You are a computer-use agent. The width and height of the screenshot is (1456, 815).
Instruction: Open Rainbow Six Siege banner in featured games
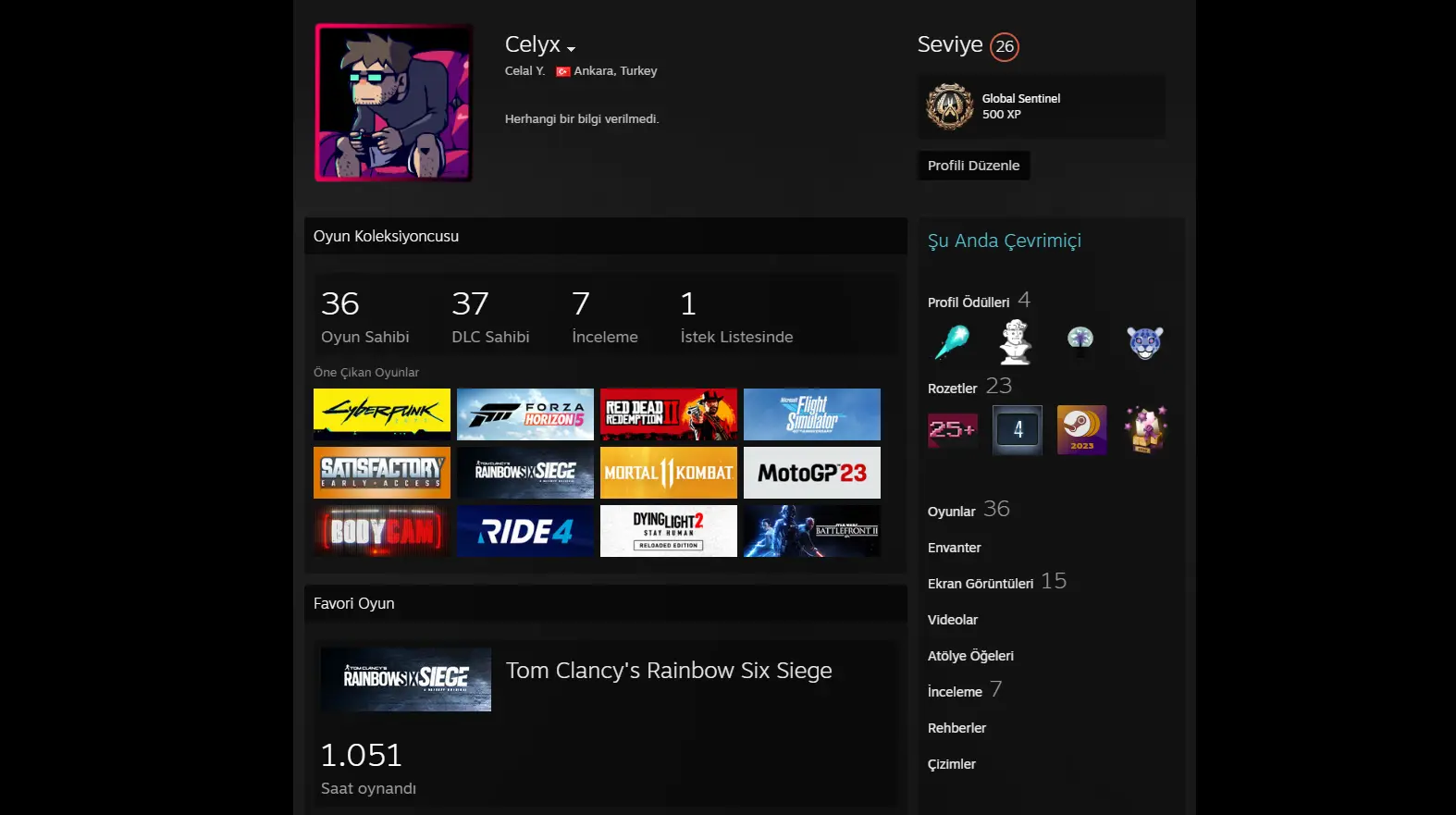click(x=525, y=473)
